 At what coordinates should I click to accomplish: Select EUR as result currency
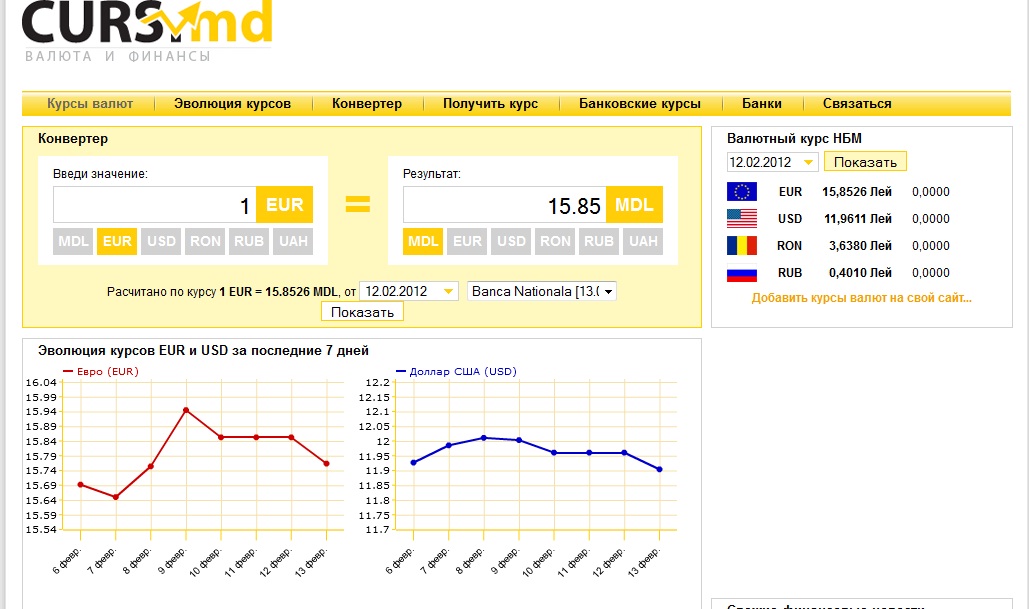(x=467, y=241)
